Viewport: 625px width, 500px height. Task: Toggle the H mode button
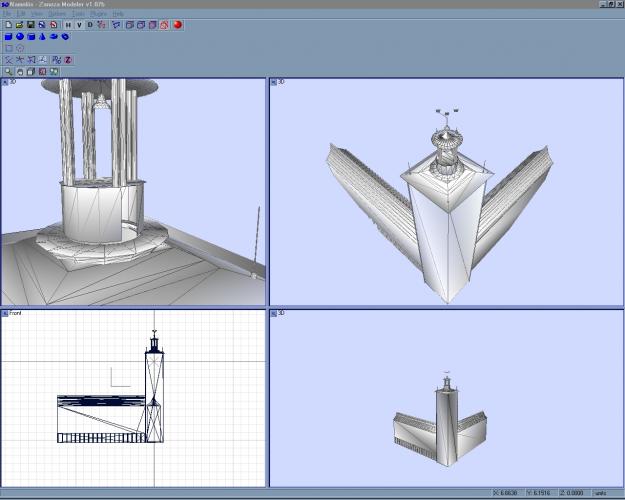pyautogui.click(x=68, y=24)
